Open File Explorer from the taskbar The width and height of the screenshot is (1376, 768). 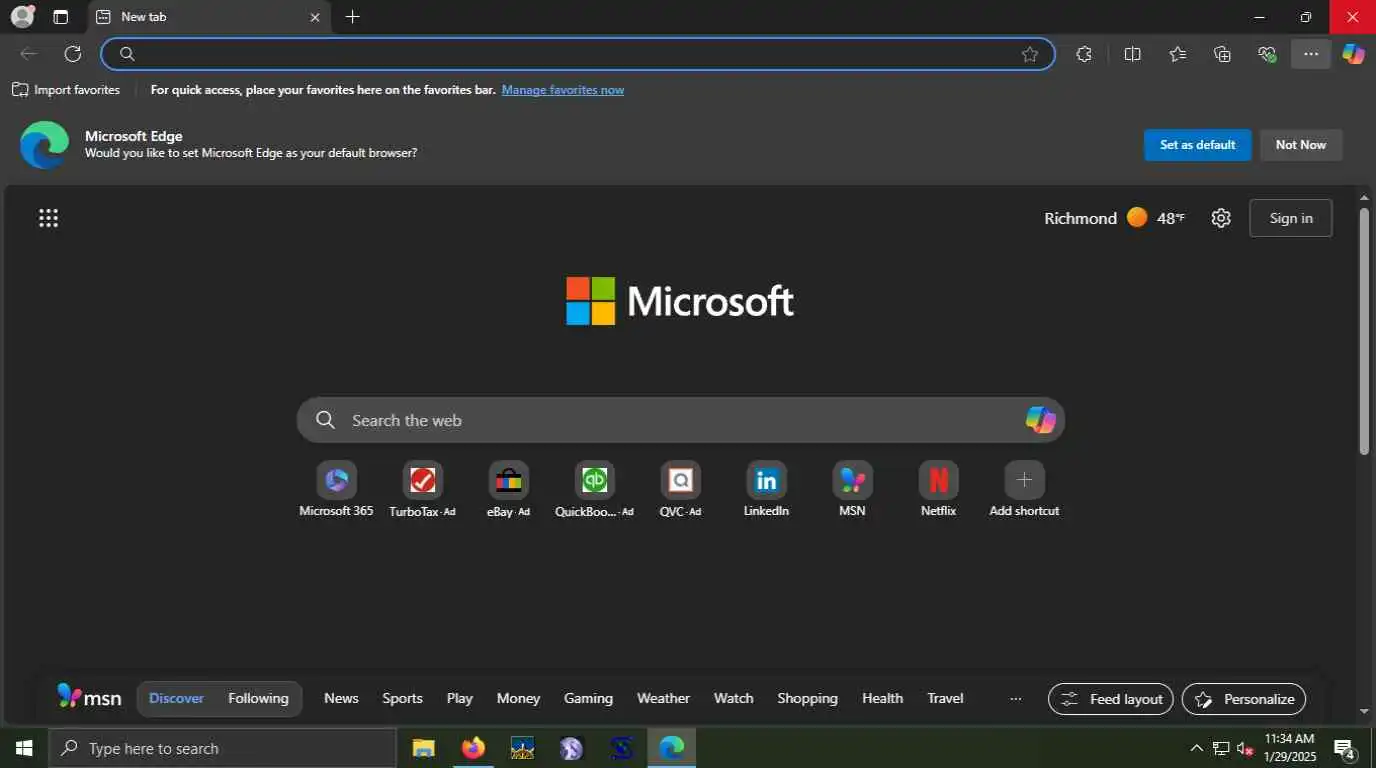point(424,748)
